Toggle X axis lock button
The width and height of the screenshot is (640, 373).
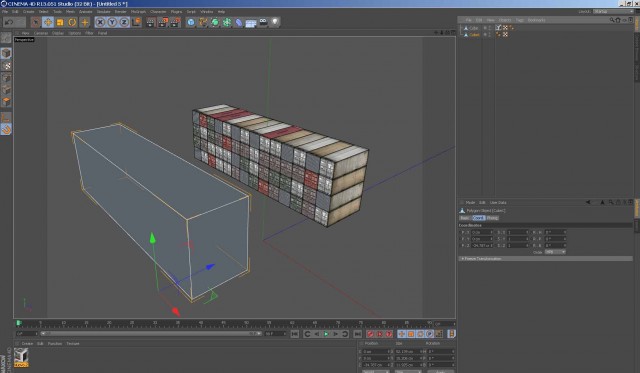pyautogui.click(x=100, y=22)
